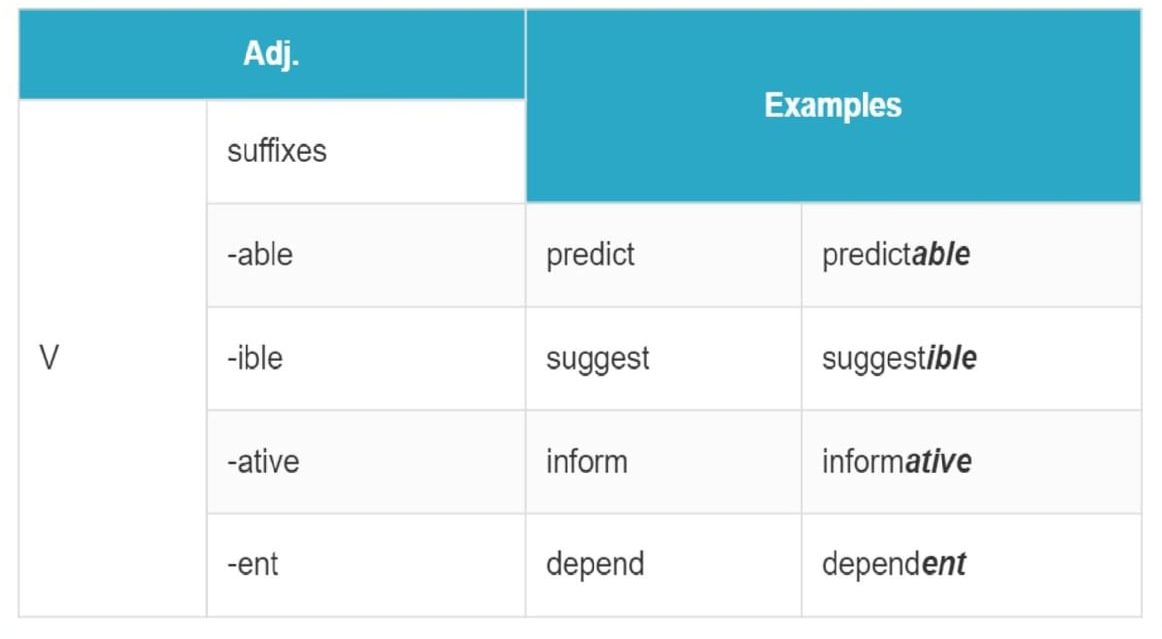Click the Examples header cell
Screen dimensions: 1162x639
(833, 105)
